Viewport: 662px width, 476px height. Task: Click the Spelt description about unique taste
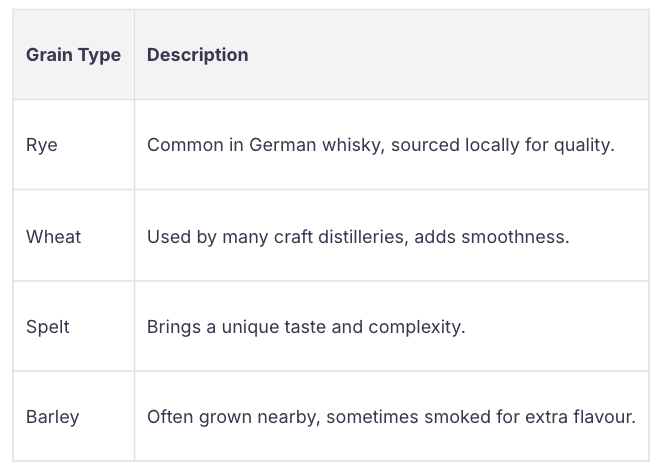pos(306,327)
